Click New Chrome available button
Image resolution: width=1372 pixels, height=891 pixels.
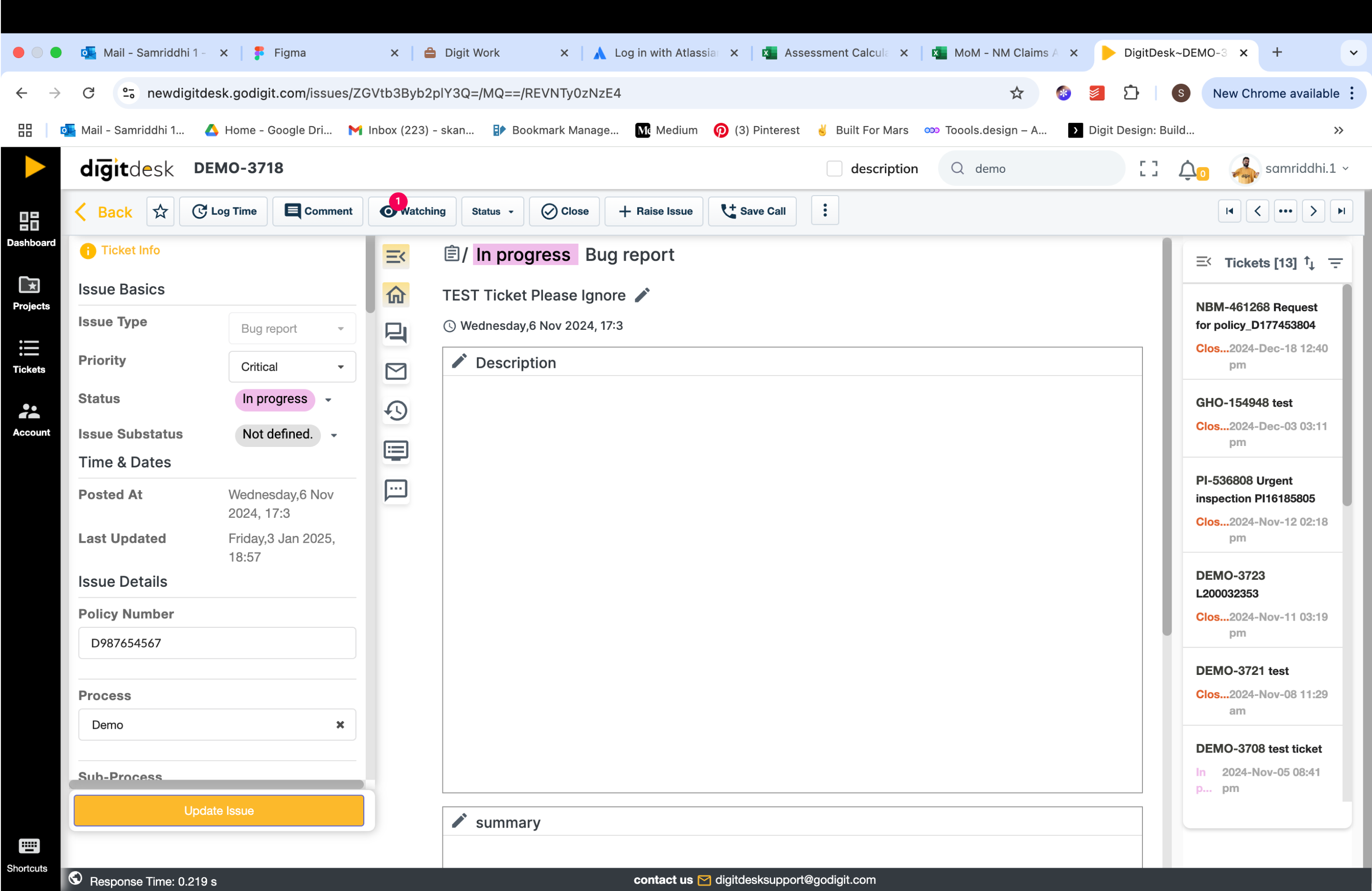(x=1283, y=93)
